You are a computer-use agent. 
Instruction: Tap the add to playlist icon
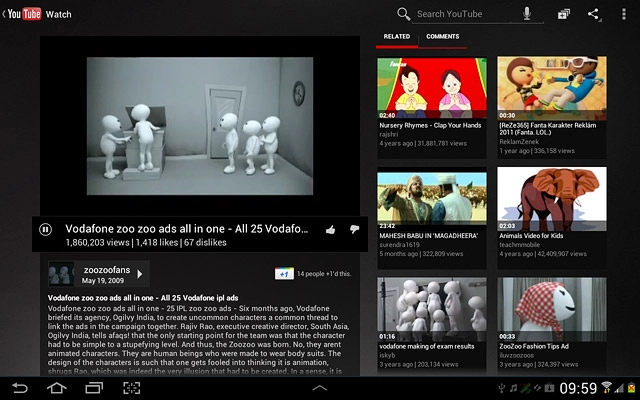pos(563,14)
